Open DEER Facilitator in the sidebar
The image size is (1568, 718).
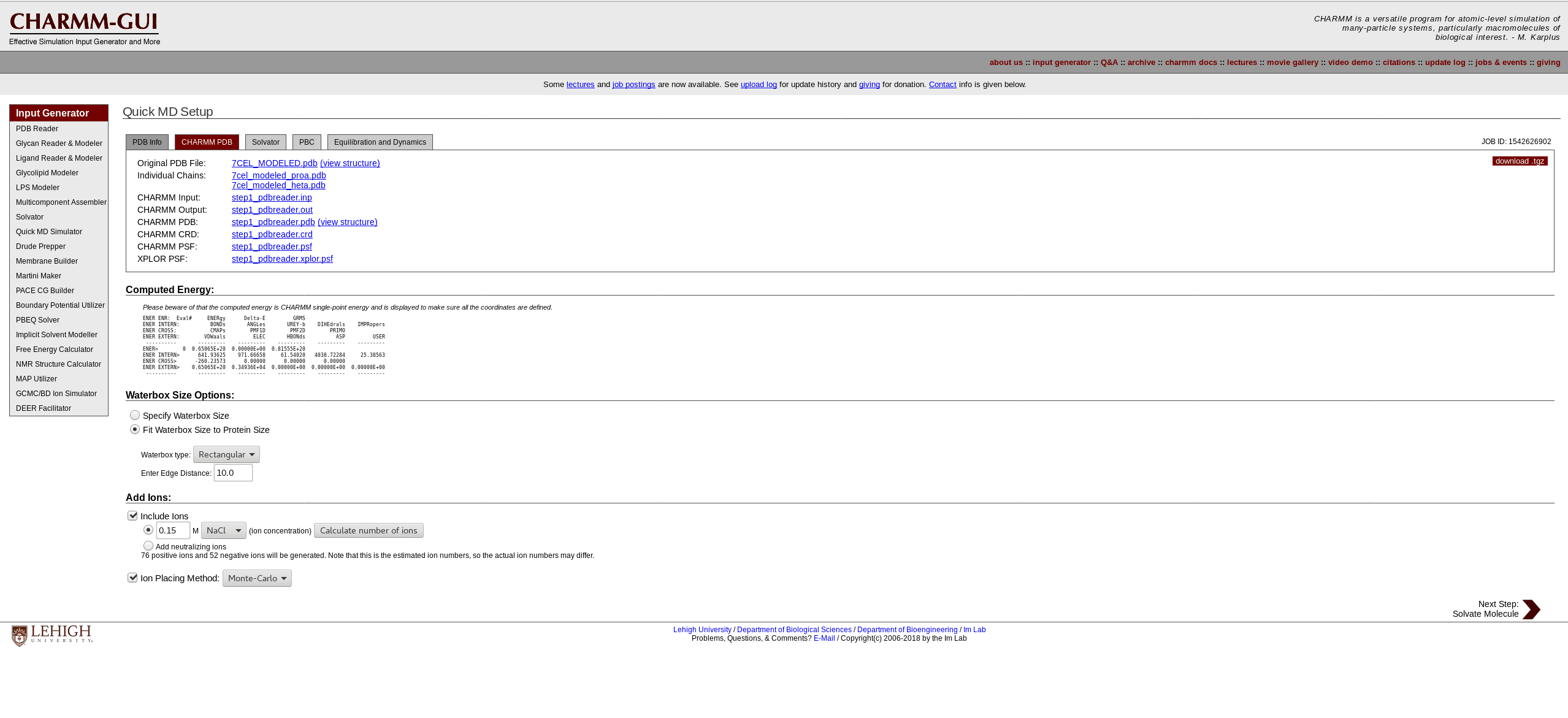click(x=44, y=408)
